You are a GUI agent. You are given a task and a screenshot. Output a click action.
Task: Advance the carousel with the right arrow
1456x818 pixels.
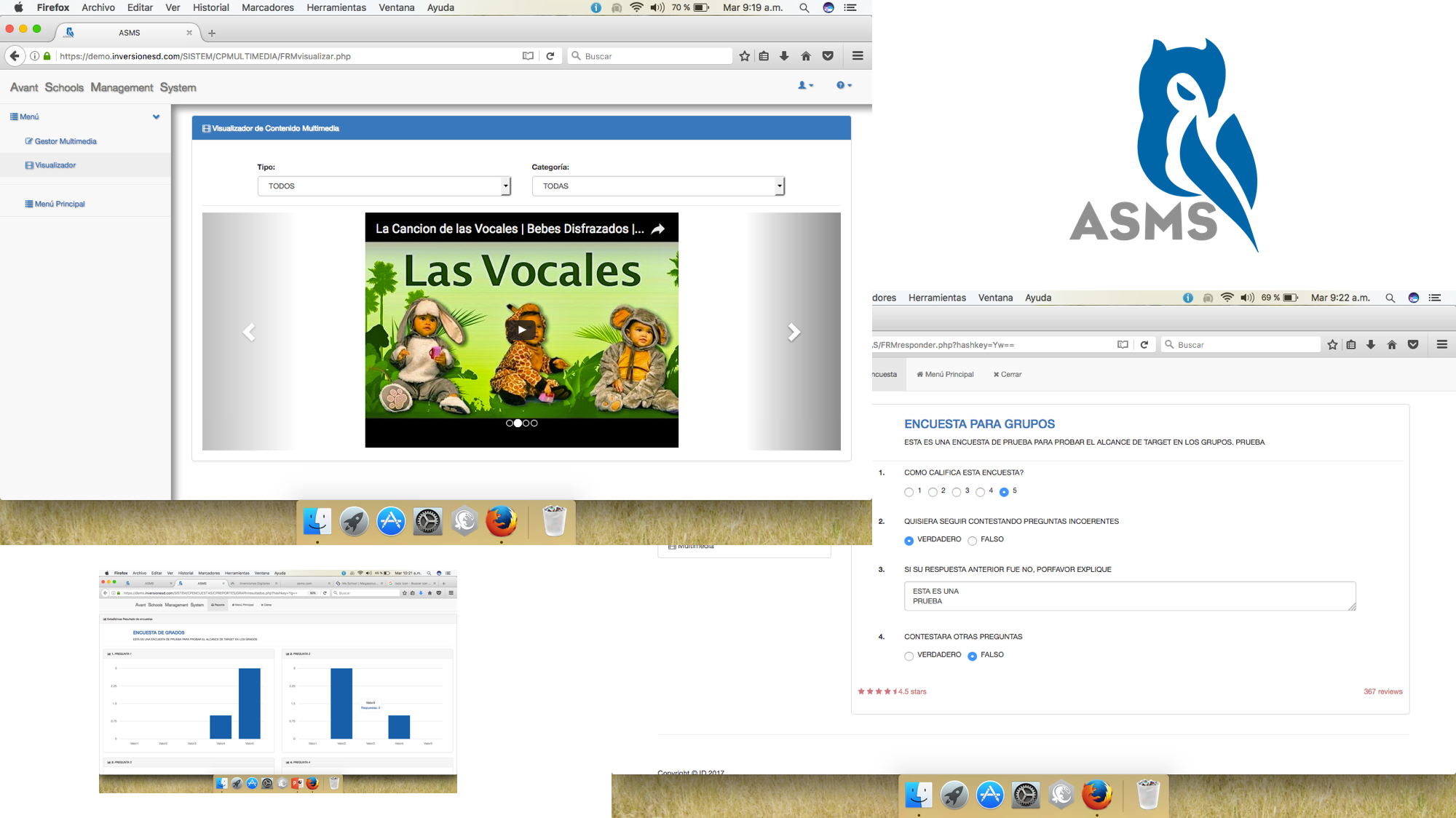click(x=794, y=333)
